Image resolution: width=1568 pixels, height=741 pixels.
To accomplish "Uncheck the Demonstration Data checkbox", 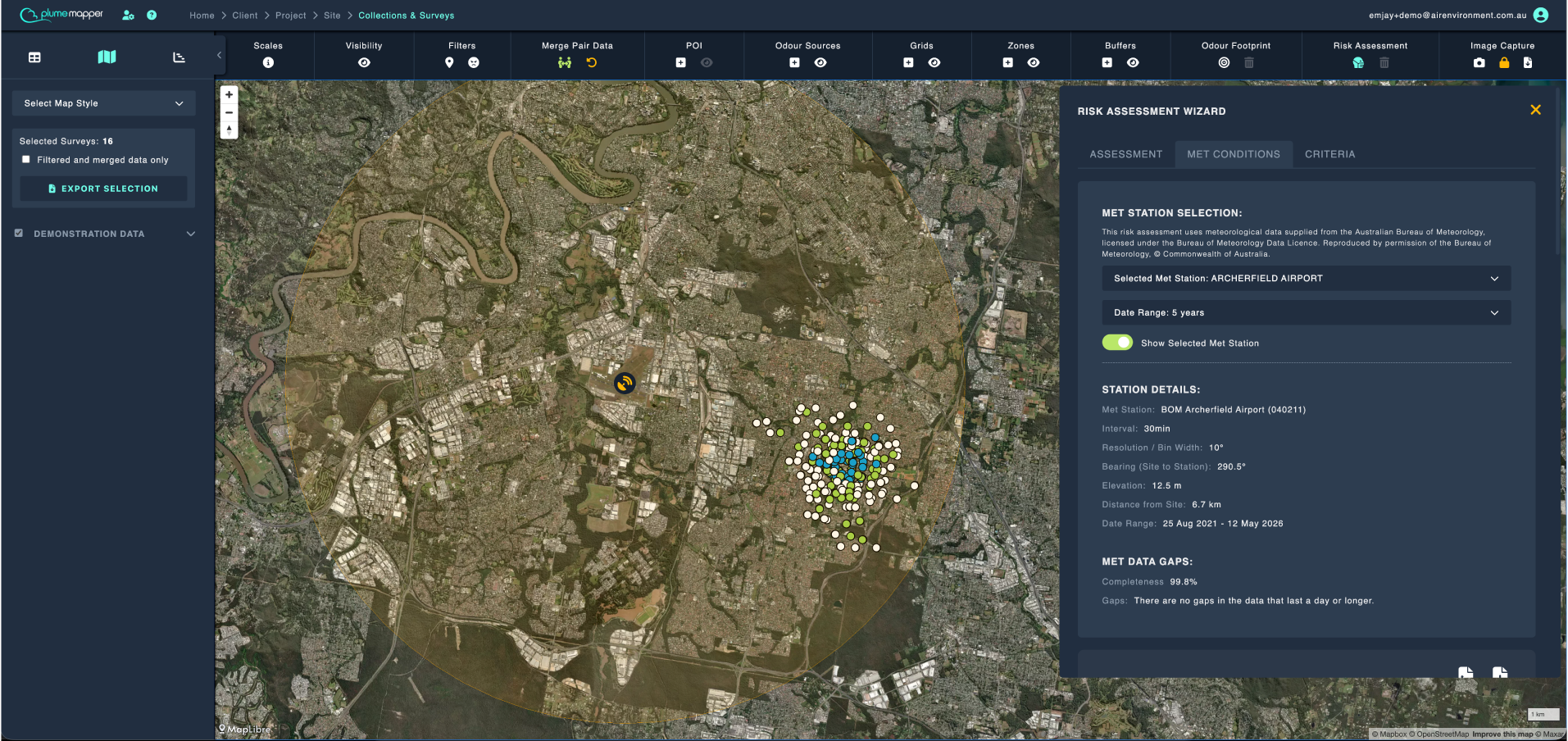I will [19, 234].
